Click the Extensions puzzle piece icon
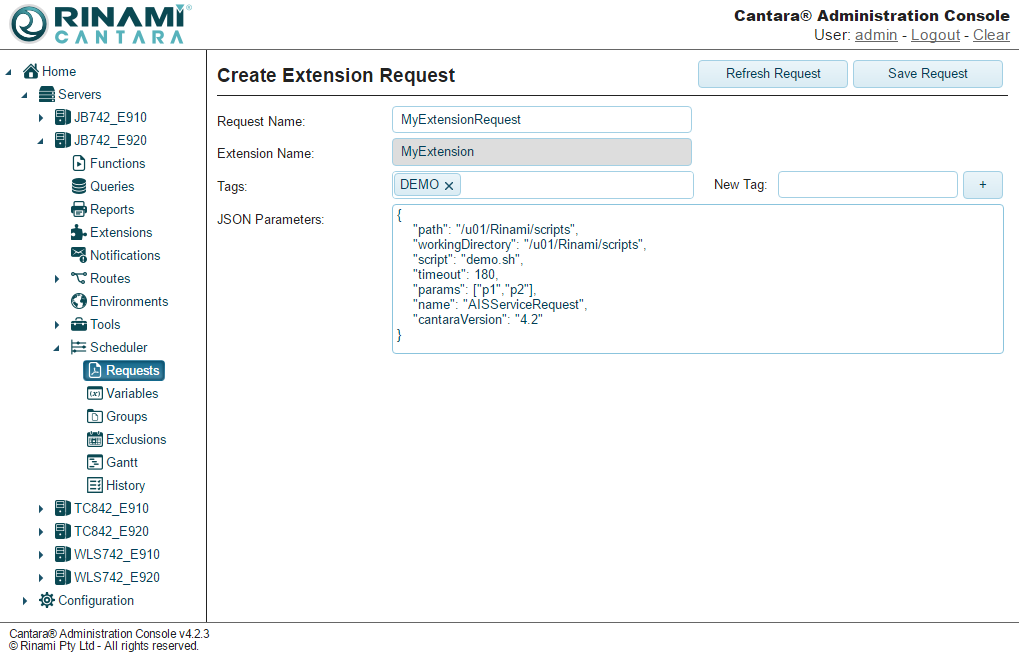Image resolution: width=1019 pixels, height=672 pixels. point(79,232)
